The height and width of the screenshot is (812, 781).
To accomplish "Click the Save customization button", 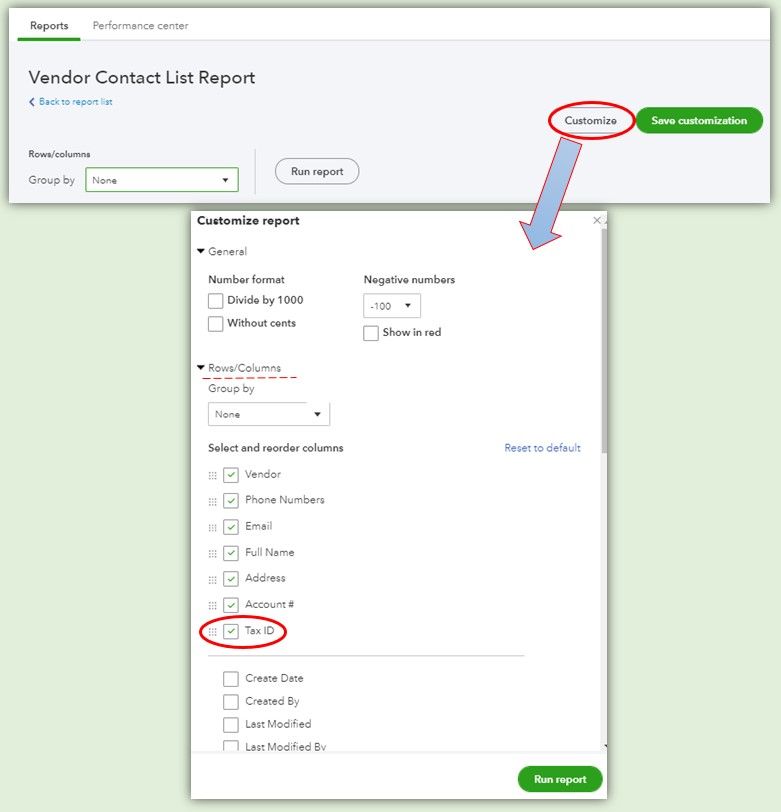I will (x=699, y=121).
